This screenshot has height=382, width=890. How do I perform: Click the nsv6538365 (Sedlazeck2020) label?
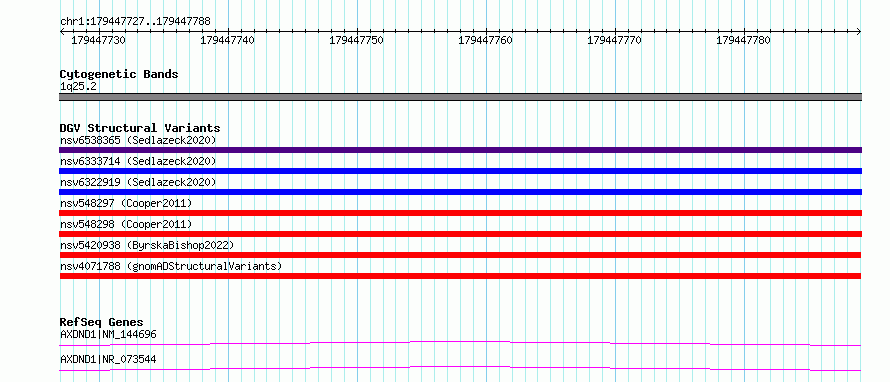[x=138, y=140]
